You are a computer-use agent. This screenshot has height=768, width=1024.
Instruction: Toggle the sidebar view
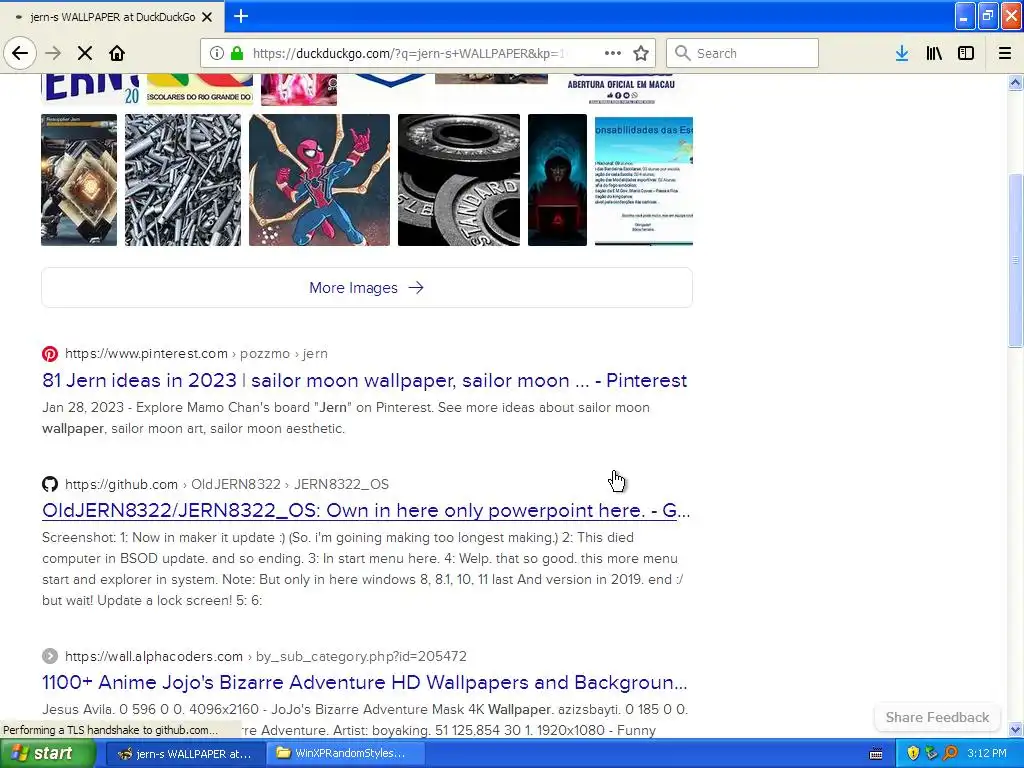point(966,53)
